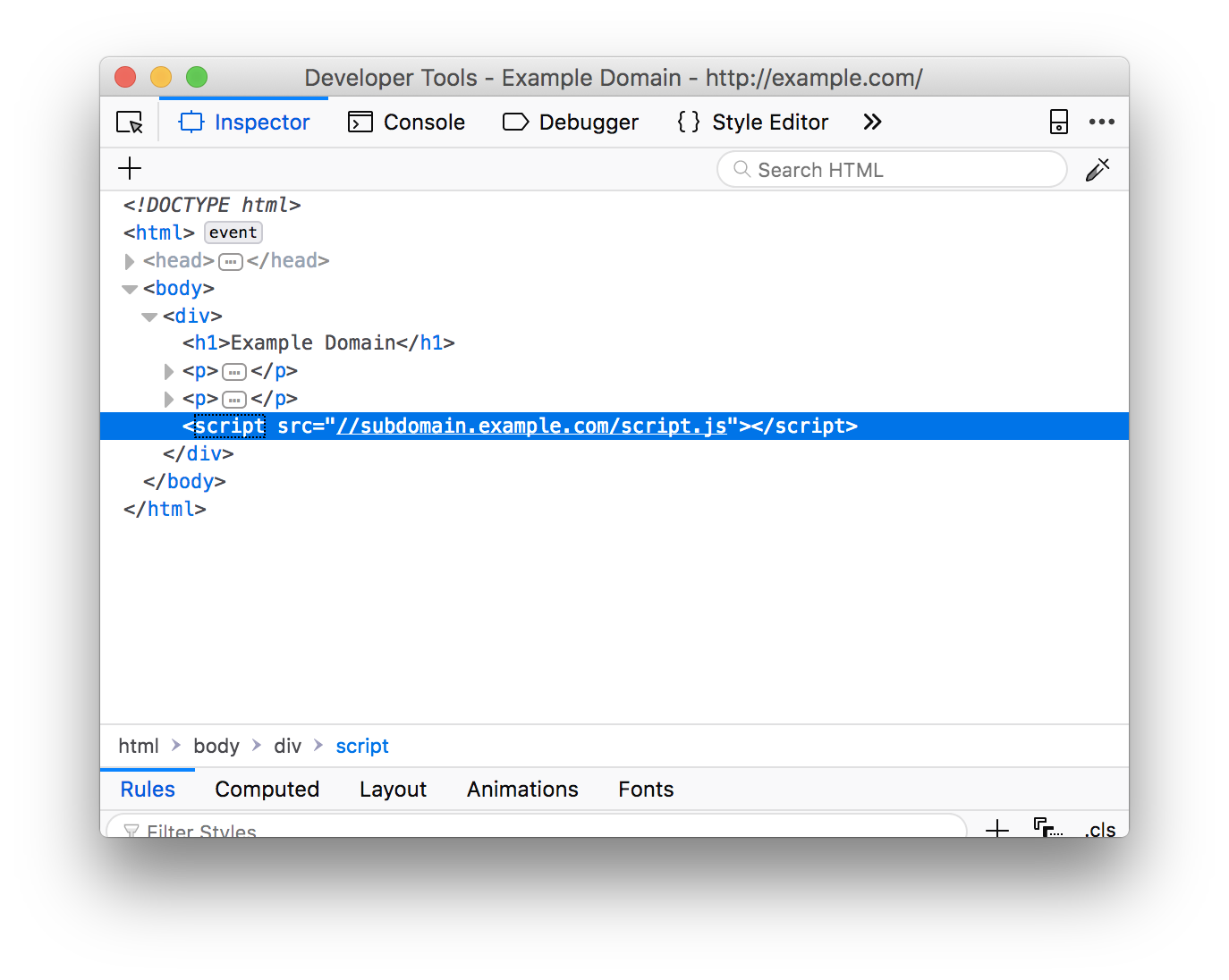Open Responsive Design Mode icon
1229x980 pixels.
pos(1058,122)
